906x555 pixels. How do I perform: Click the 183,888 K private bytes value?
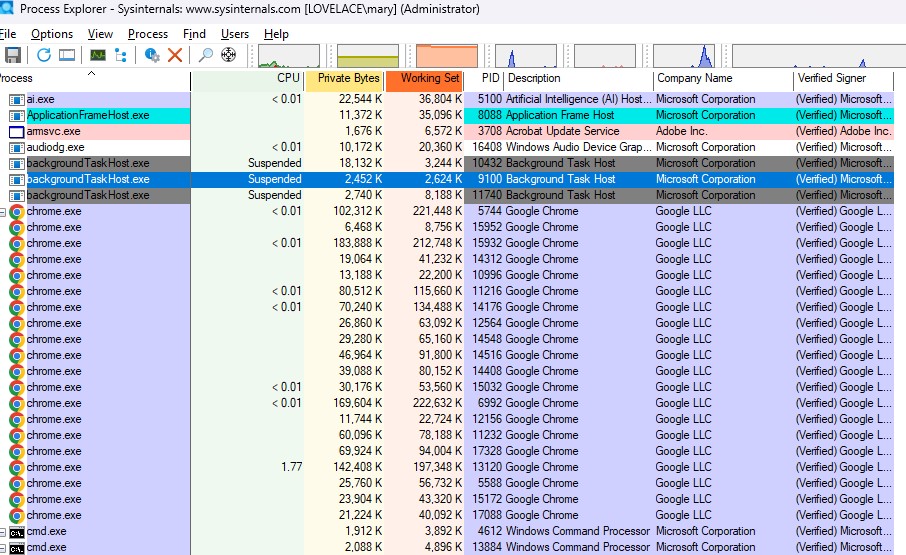point(357,243)
